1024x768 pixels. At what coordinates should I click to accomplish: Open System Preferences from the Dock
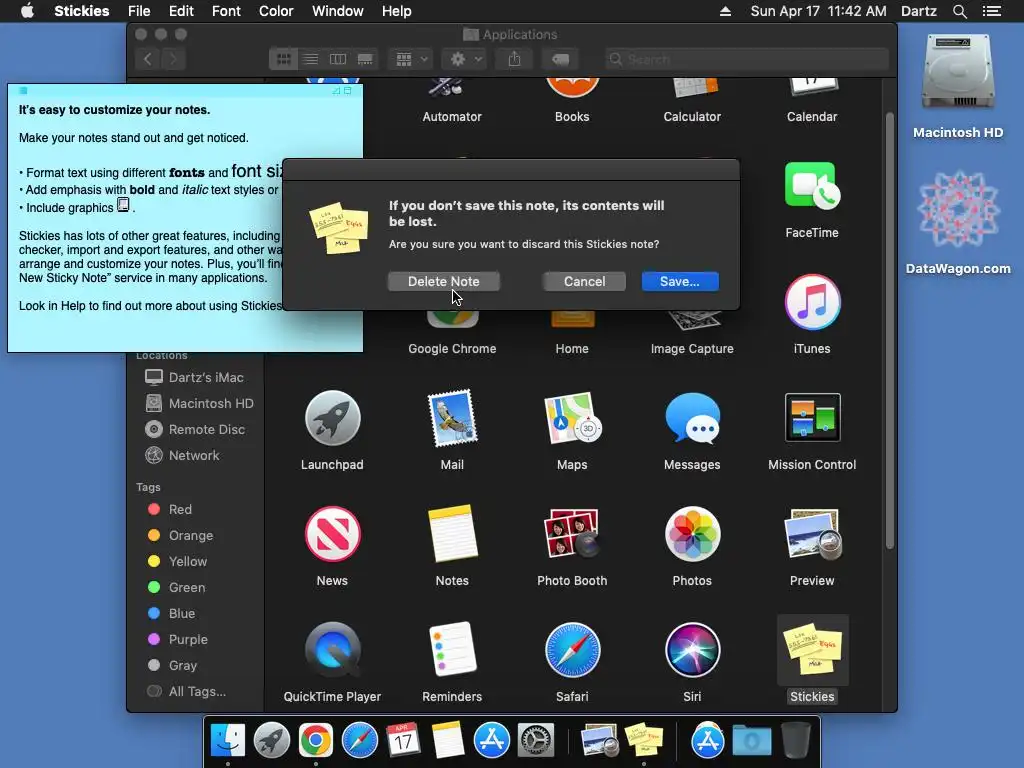coord(536,741)
